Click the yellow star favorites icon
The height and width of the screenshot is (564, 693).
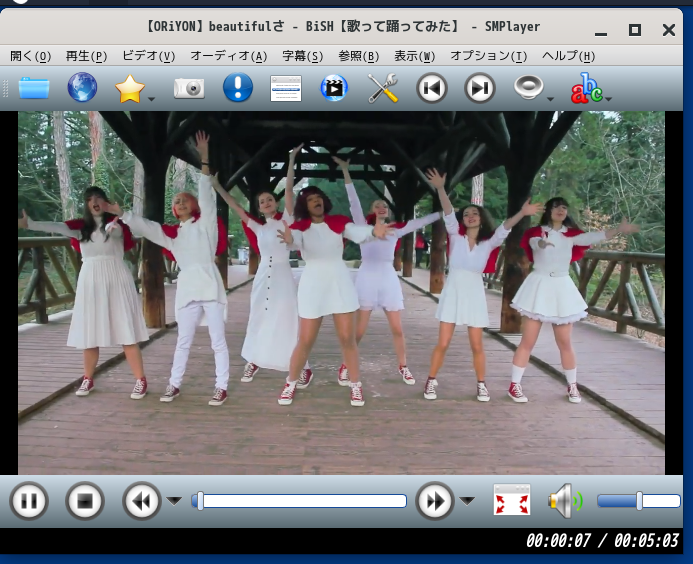[129, 88]
